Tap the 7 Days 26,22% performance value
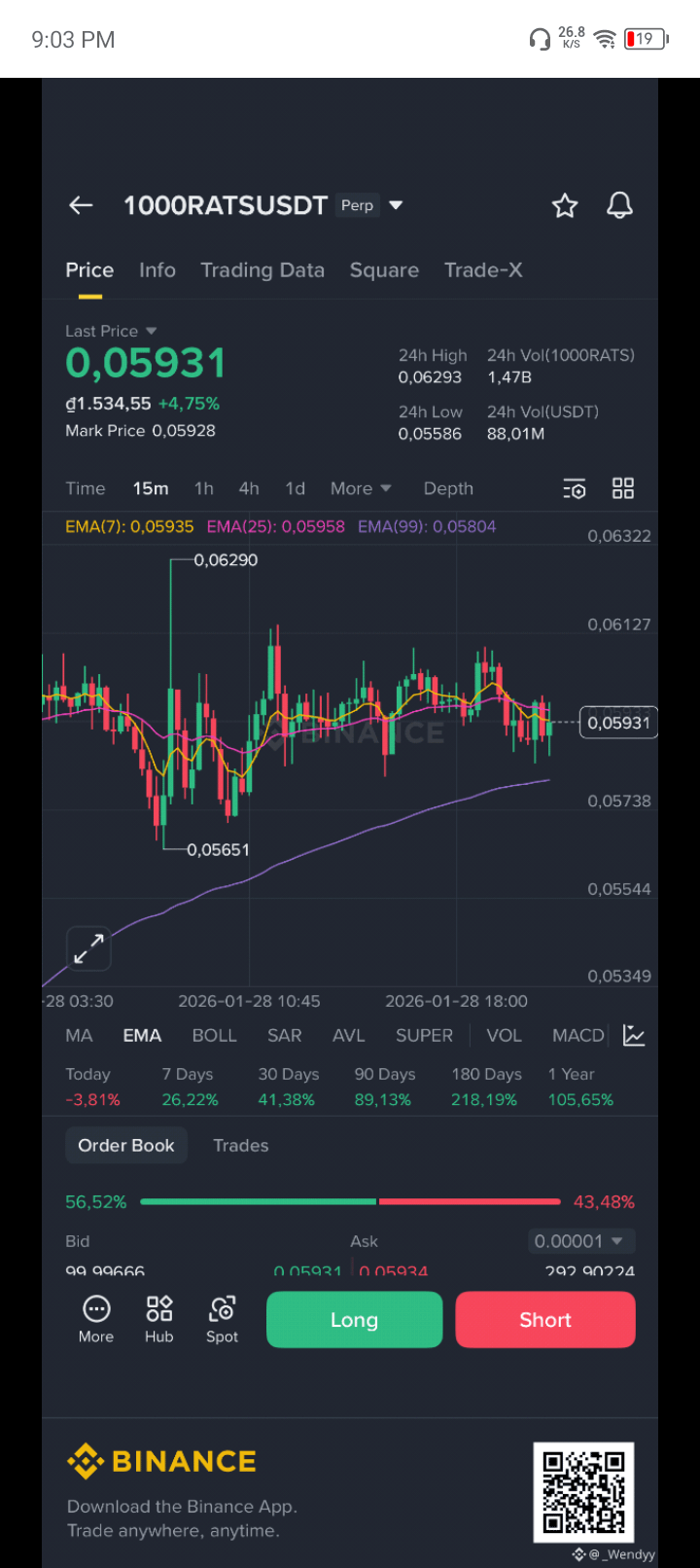Screen dimensions: 700x1568 191,1100
